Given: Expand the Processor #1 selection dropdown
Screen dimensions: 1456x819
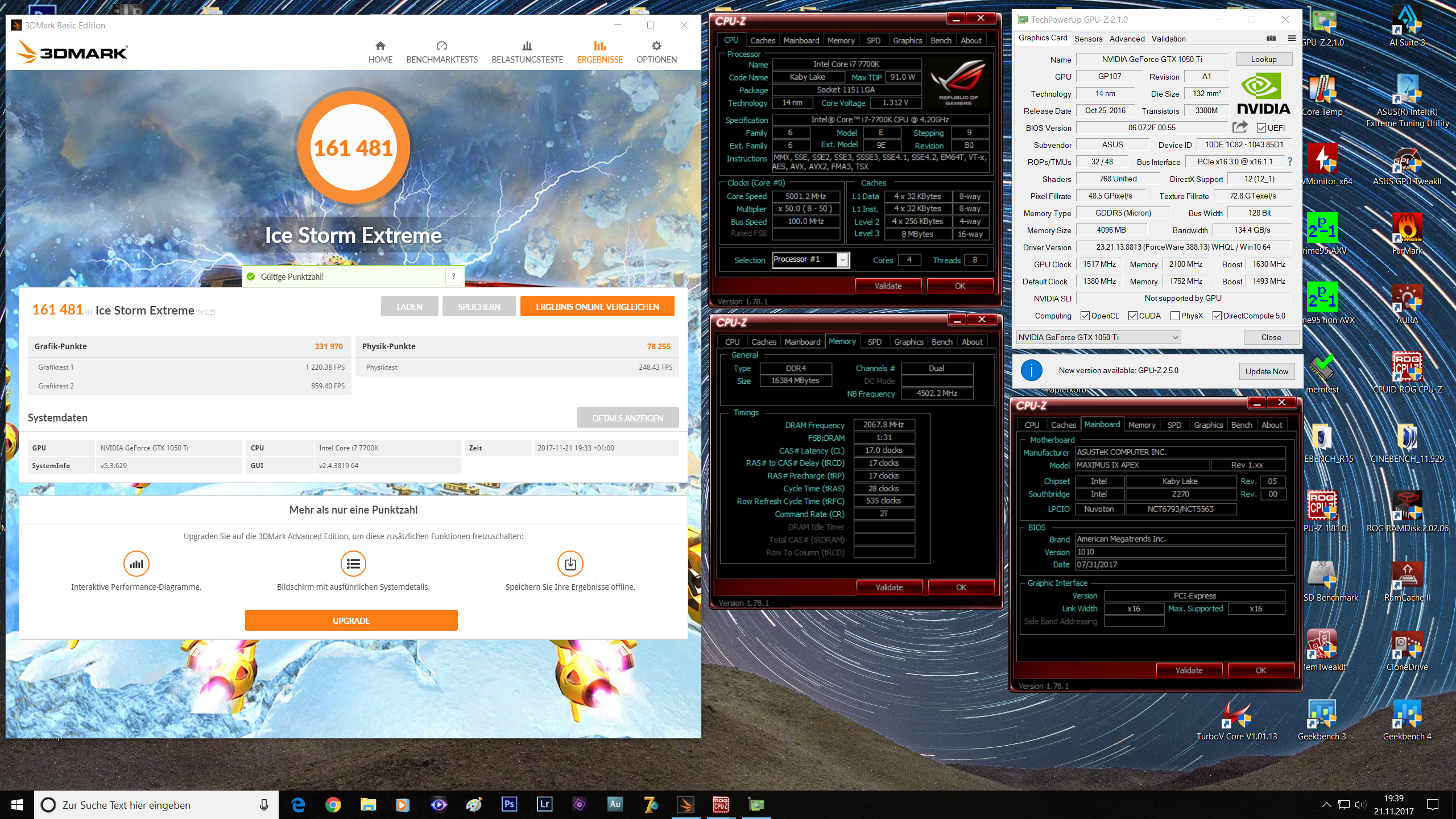Looking at the screenshot, I should click(843, 260).
